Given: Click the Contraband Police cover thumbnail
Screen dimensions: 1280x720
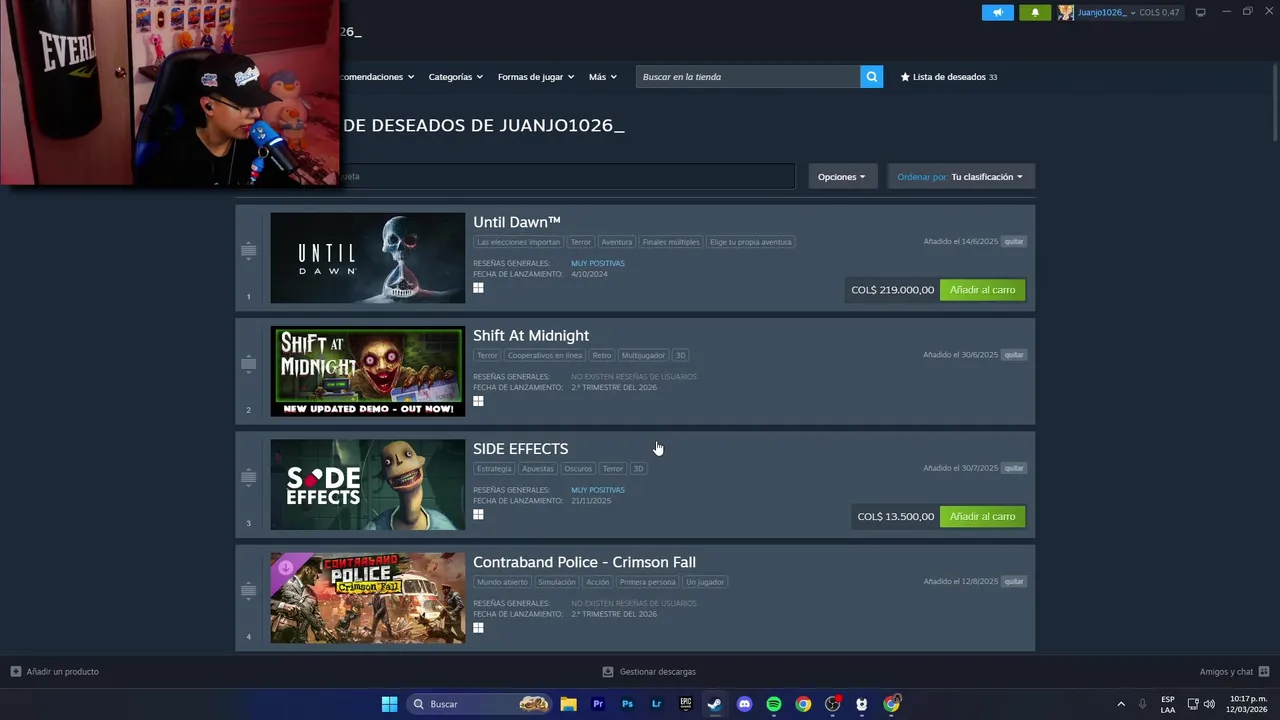Looking at the screenshot, I should click(x=368, y=598).
